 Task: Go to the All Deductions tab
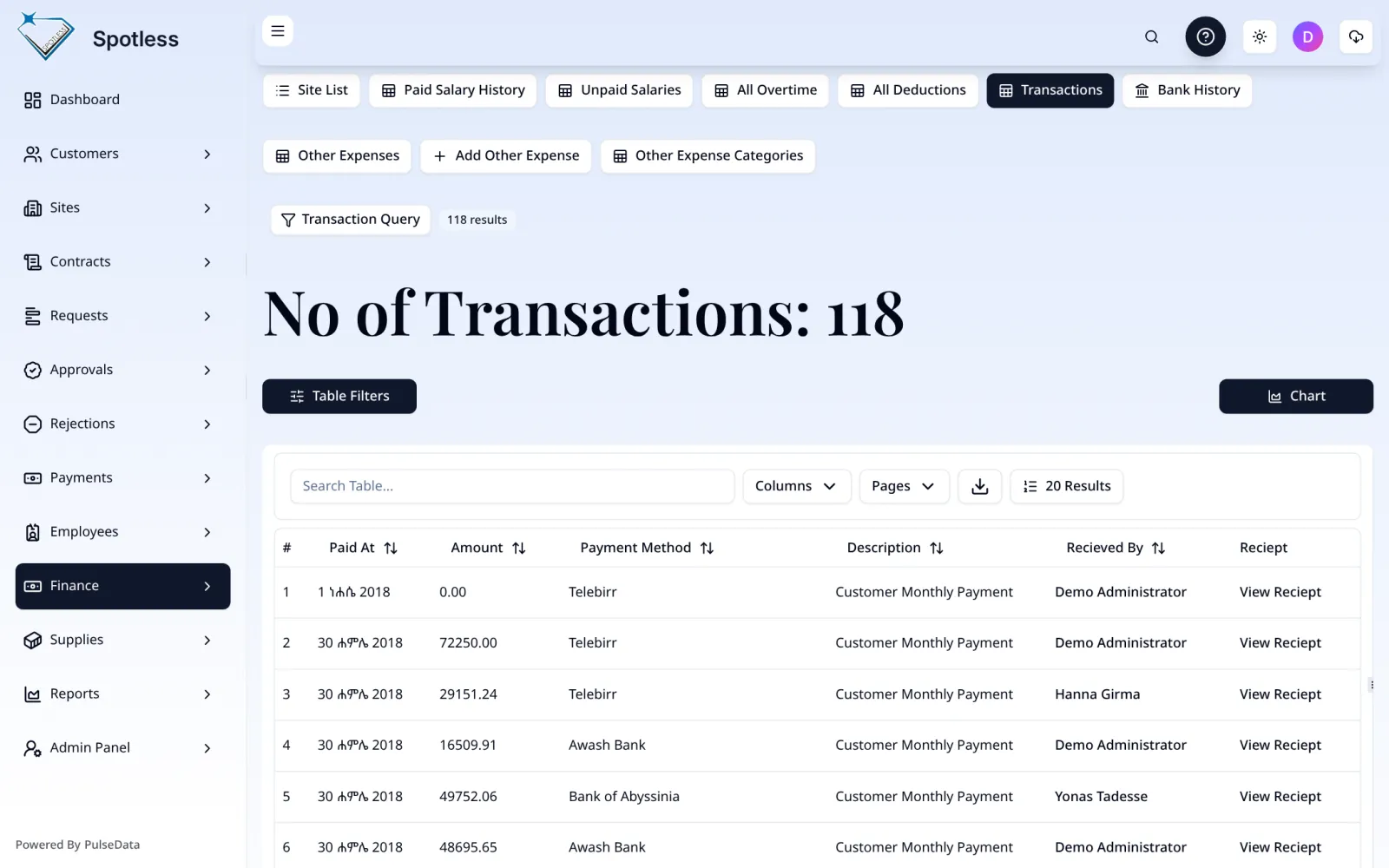907,90
